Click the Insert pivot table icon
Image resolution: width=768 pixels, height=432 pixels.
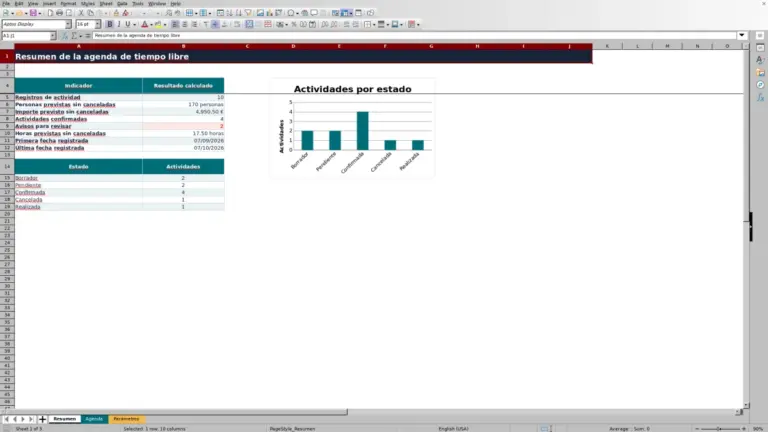point(279,13)
